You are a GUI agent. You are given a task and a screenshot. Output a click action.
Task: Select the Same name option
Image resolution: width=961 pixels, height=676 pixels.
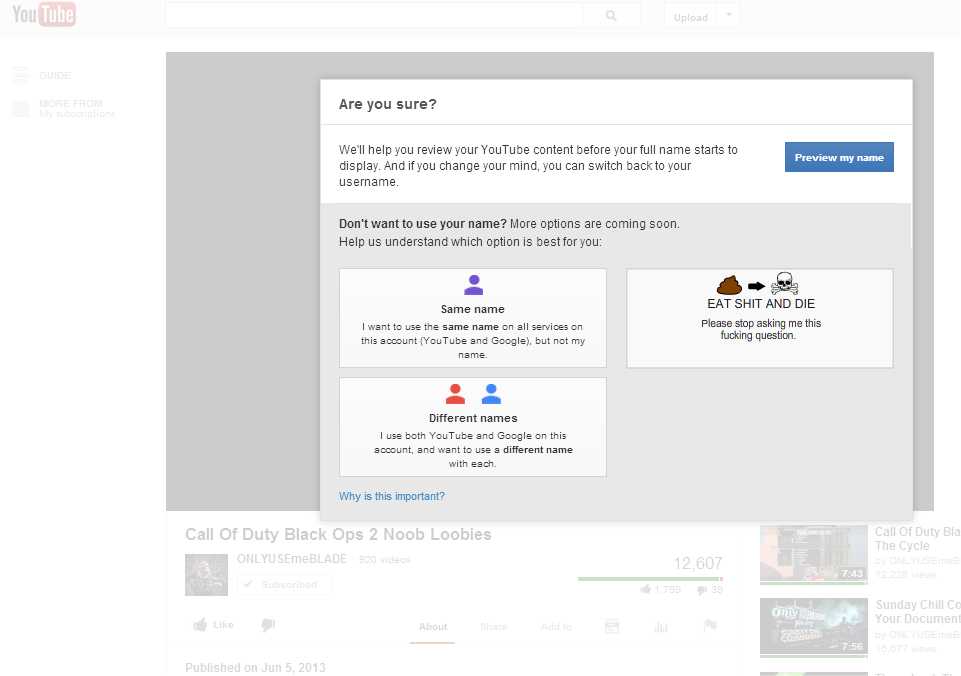[x=473, y=318]
